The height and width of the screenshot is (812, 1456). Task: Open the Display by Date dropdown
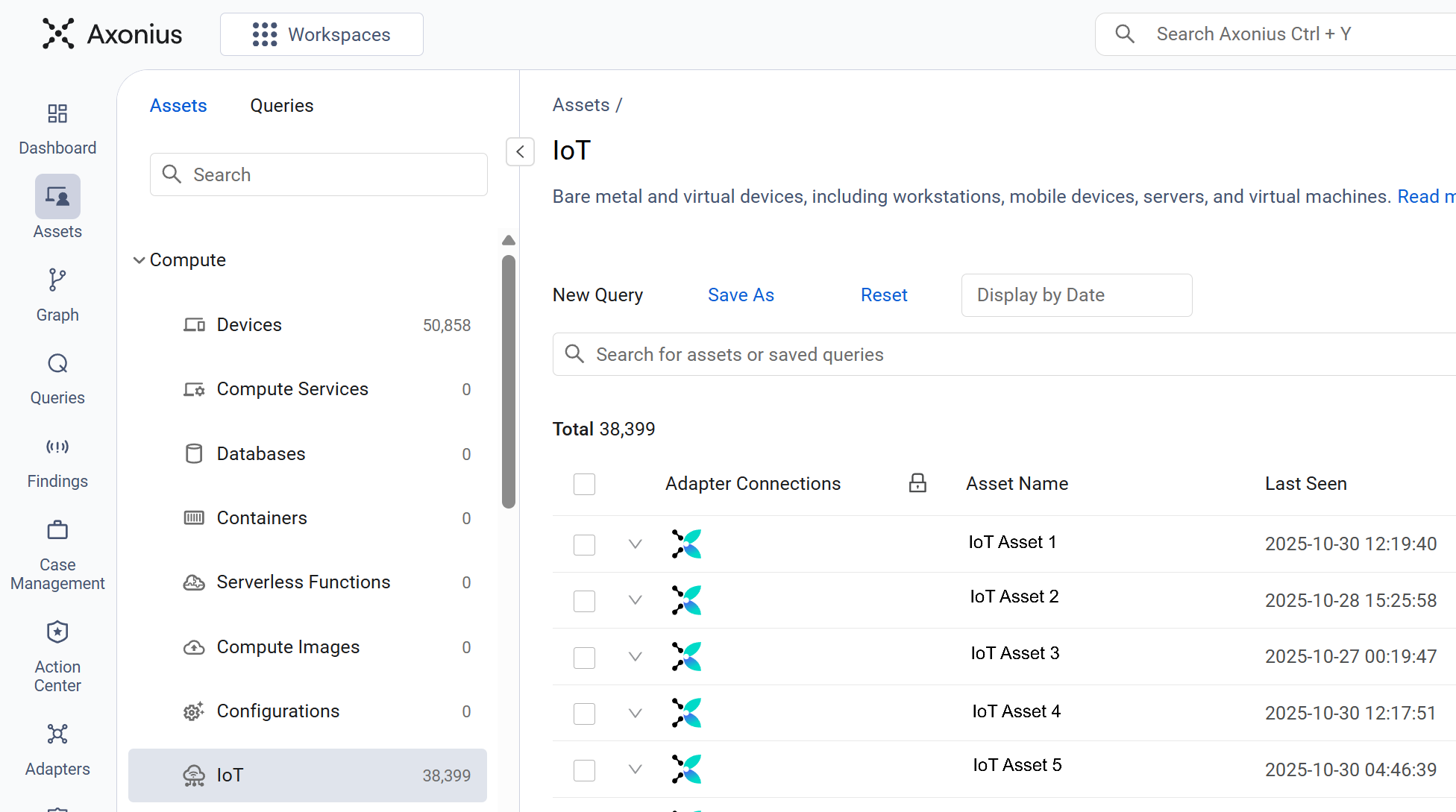point(1076,295)
